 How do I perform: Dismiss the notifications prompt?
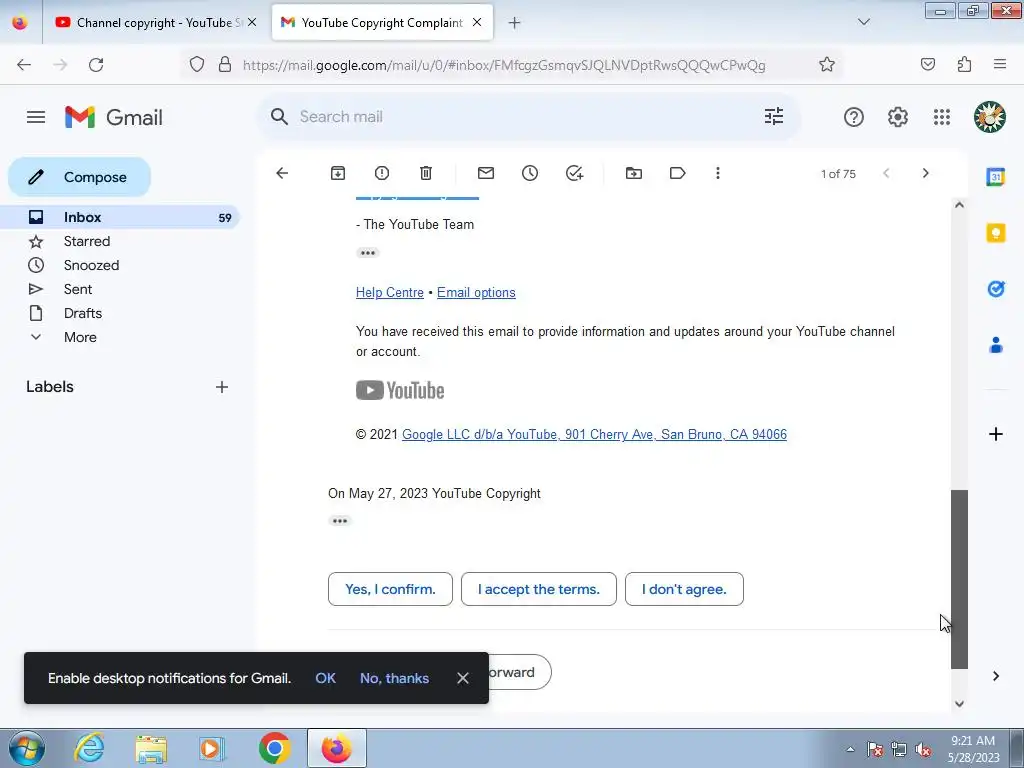462,678
